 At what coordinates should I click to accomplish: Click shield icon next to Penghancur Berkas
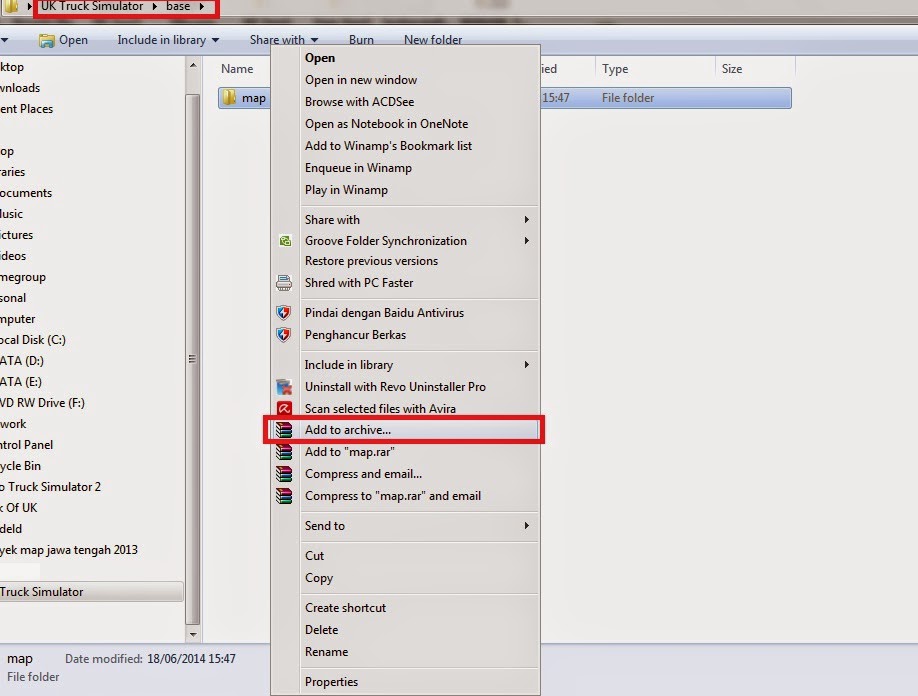284,335
